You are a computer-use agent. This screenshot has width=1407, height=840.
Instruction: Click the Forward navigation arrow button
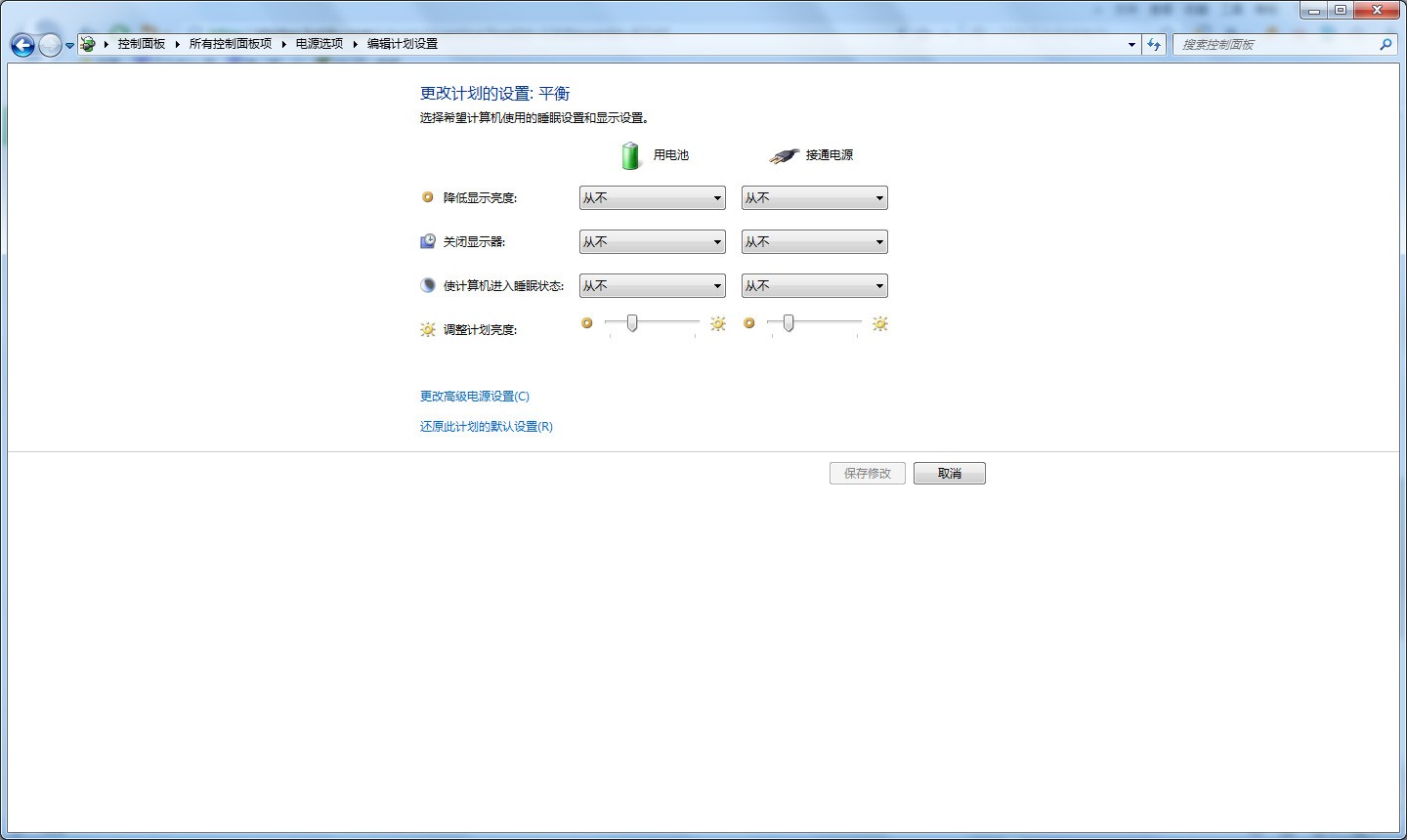pos(50,45)
